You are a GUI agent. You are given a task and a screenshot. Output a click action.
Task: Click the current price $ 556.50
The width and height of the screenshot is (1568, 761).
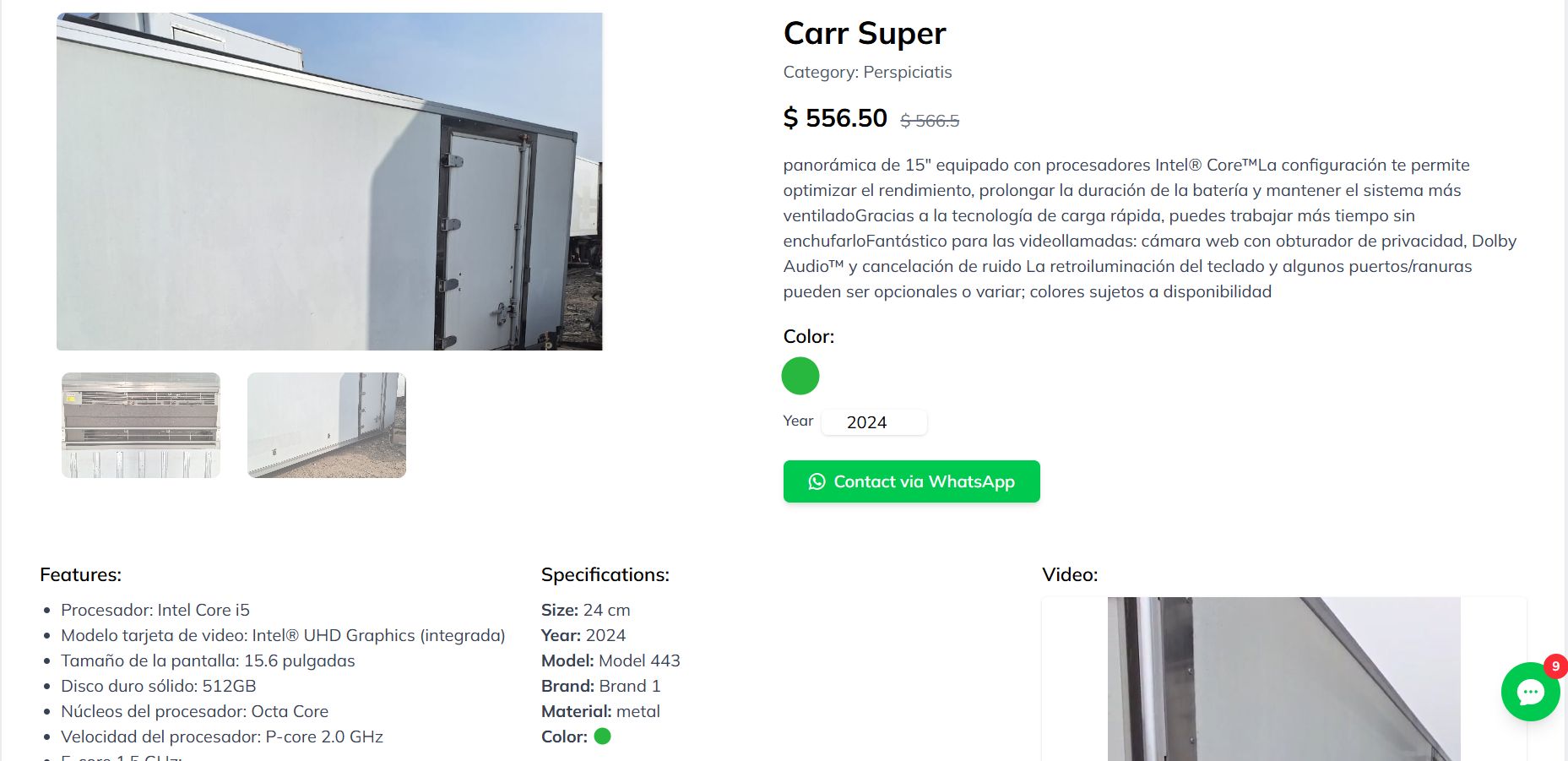[835, 118]
